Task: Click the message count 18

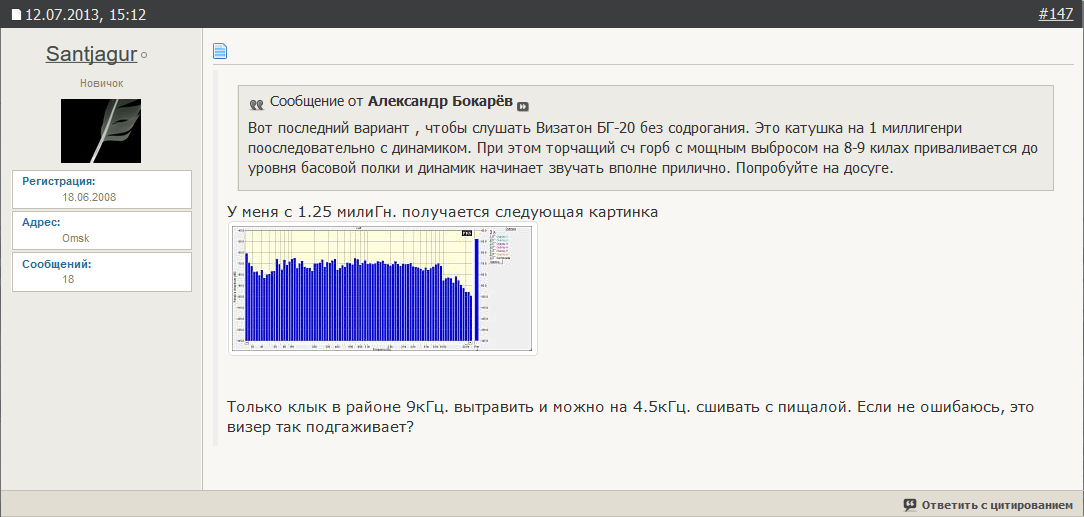Action: click(x=68, y=279)
